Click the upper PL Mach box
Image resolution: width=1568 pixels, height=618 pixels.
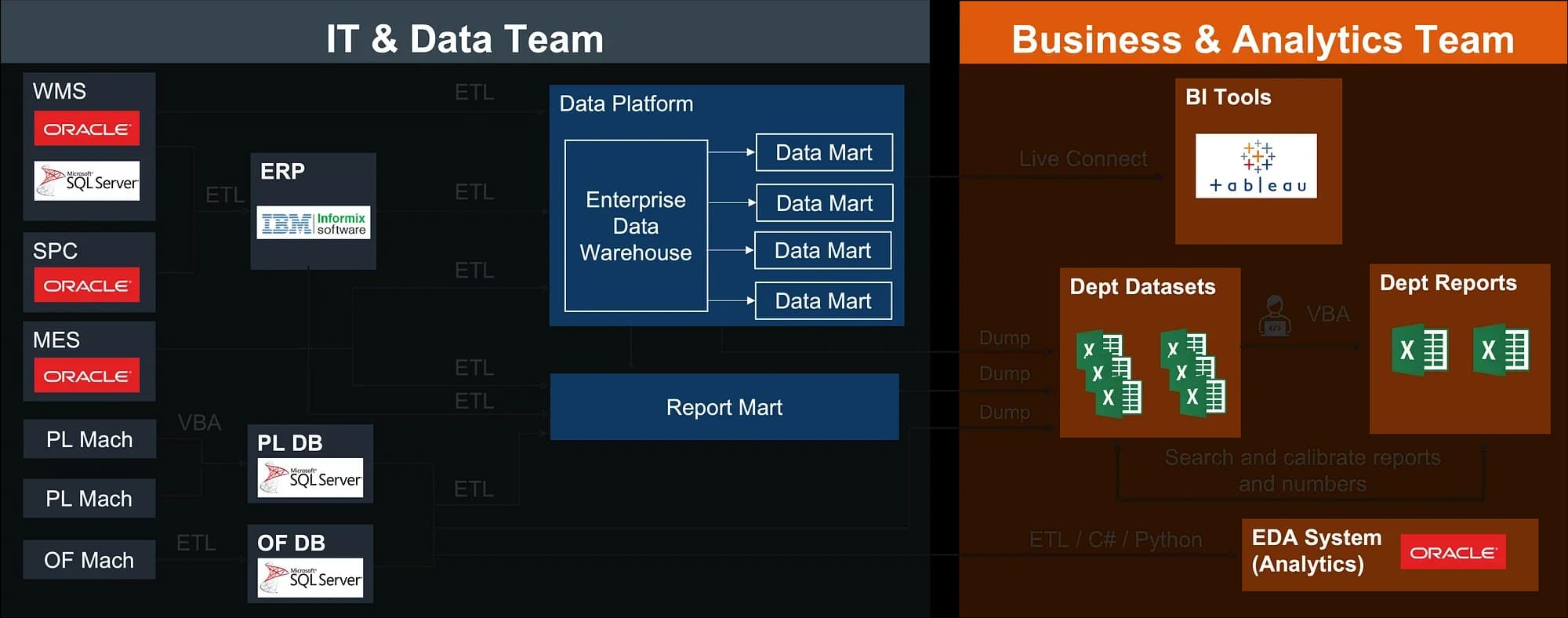click(89, 439)
